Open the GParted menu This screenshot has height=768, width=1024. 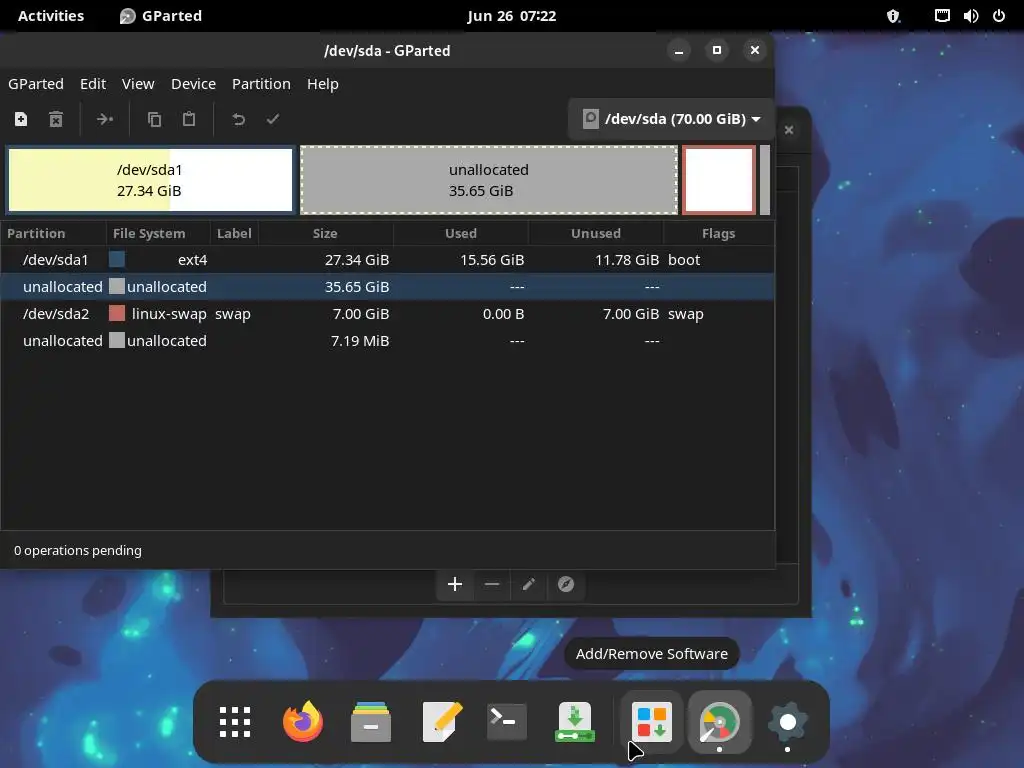click(36, 84)
